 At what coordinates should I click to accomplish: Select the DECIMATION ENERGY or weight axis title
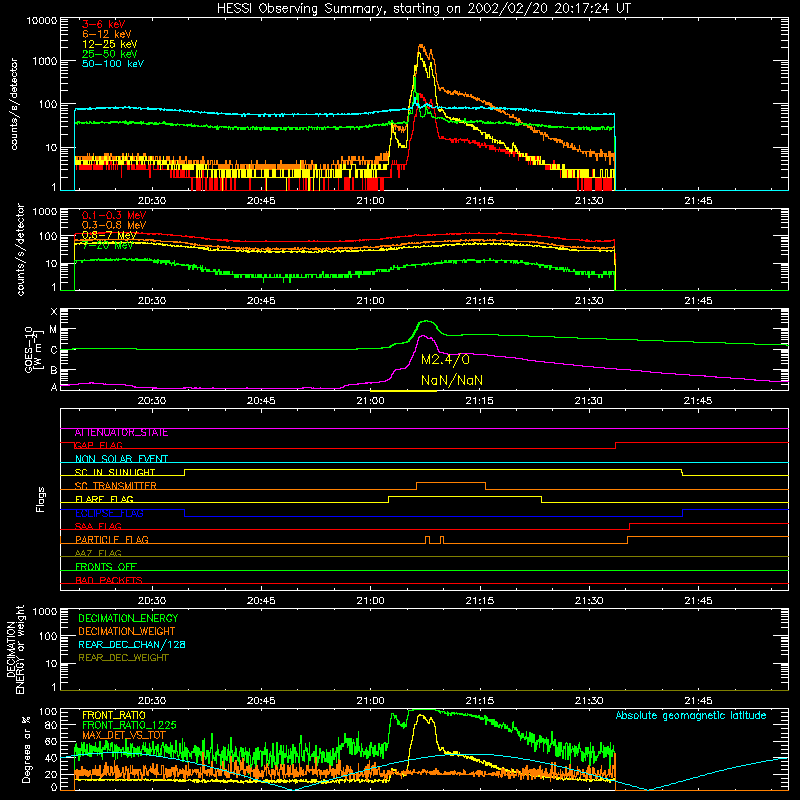pyautogui.click(x=15, y=649)
